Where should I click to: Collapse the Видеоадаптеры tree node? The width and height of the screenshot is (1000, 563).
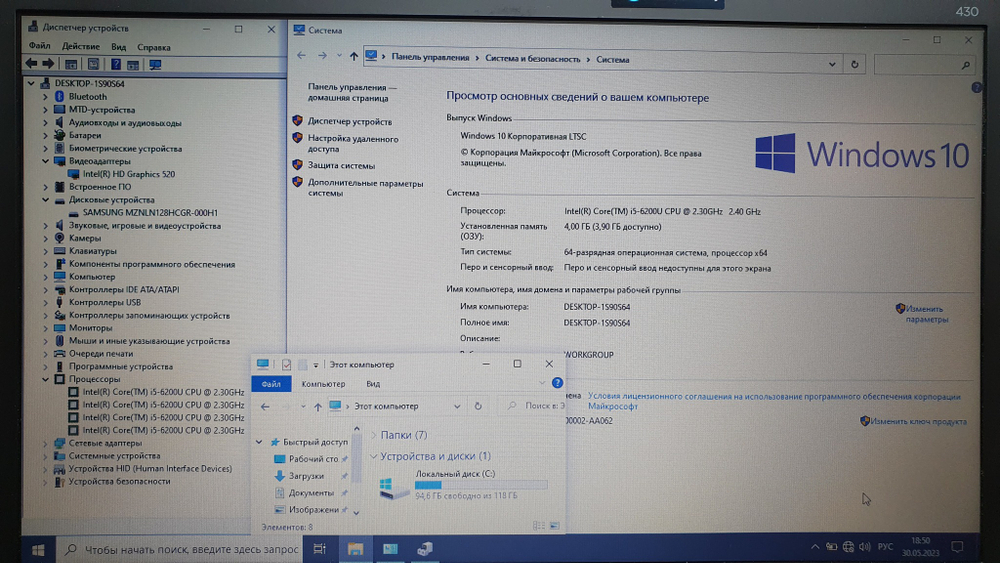(45, 161)
